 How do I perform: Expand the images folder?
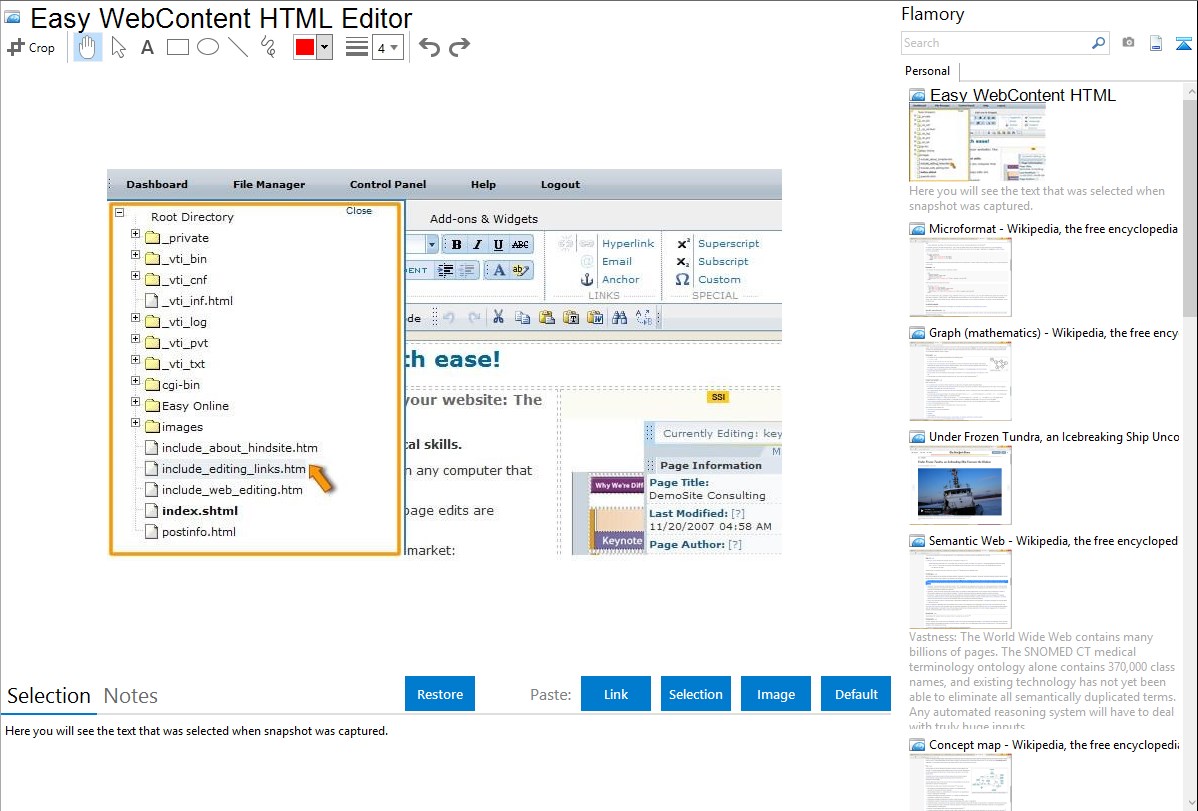(135, 423)
